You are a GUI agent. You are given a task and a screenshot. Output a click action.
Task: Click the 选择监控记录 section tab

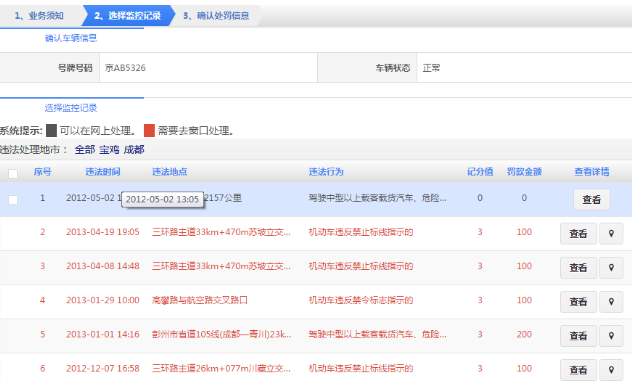[x=71, y=108]
